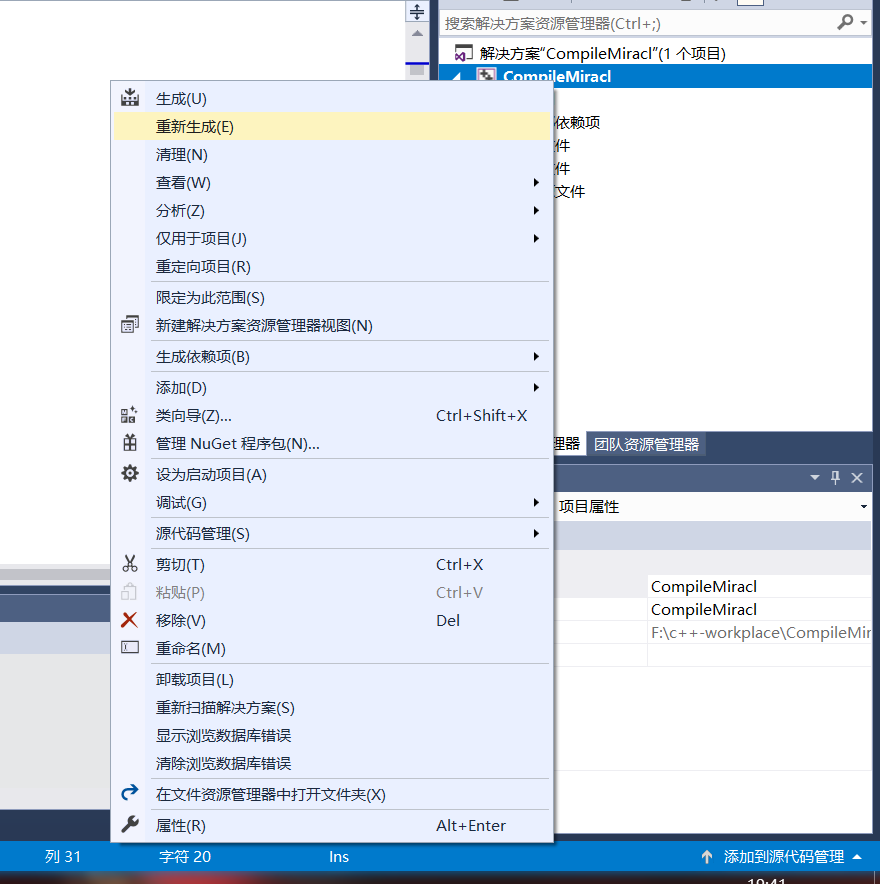
Task: Select 设为启动项目(A)
Action: pos(331,475)
